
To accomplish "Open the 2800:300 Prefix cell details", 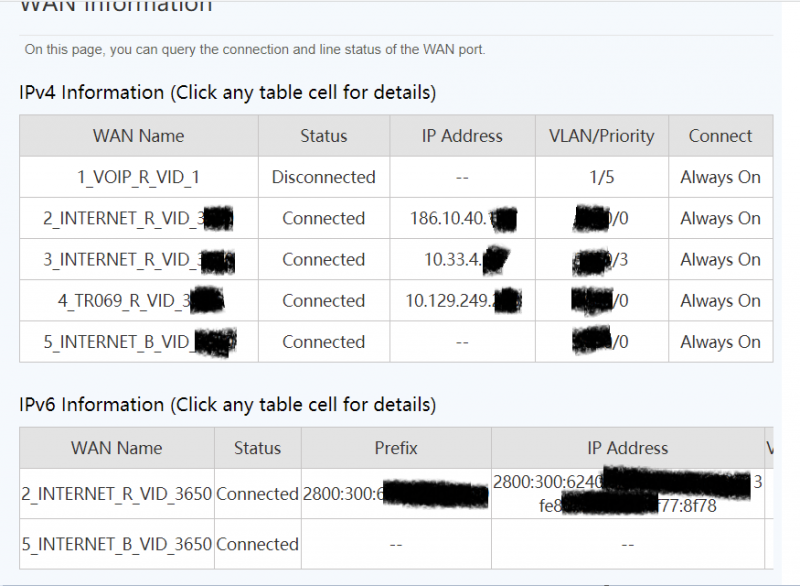I will coord(396,494).
